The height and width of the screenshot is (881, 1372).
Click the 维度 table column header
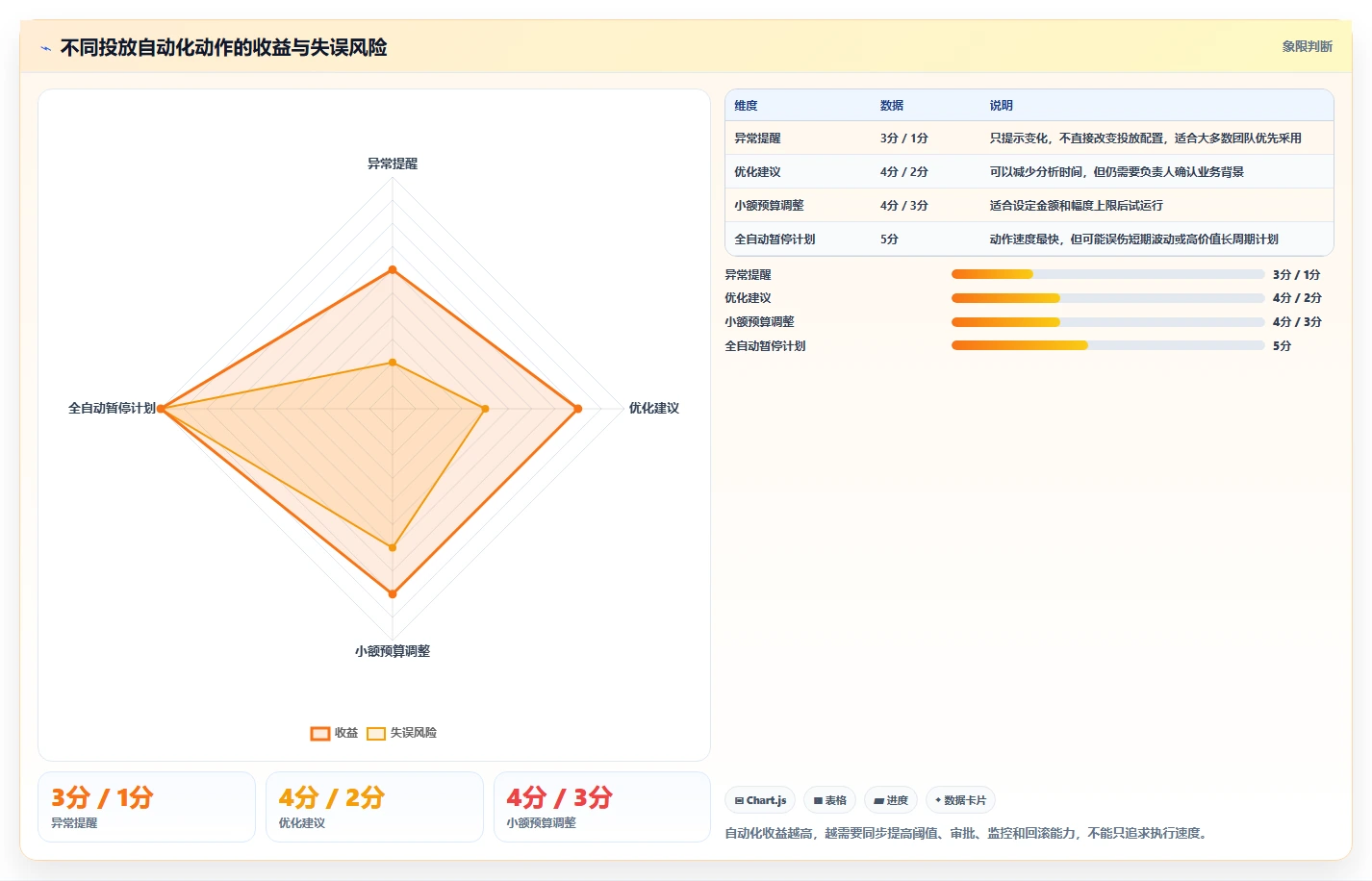[x=746, y=106]
